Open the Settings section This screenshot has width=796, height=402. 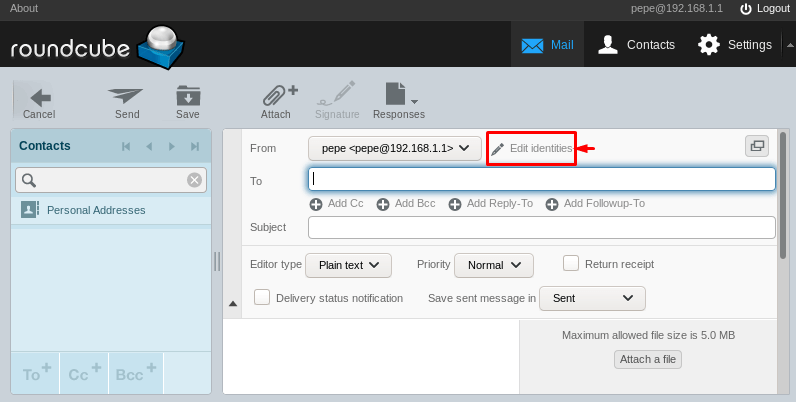point(735,45)
